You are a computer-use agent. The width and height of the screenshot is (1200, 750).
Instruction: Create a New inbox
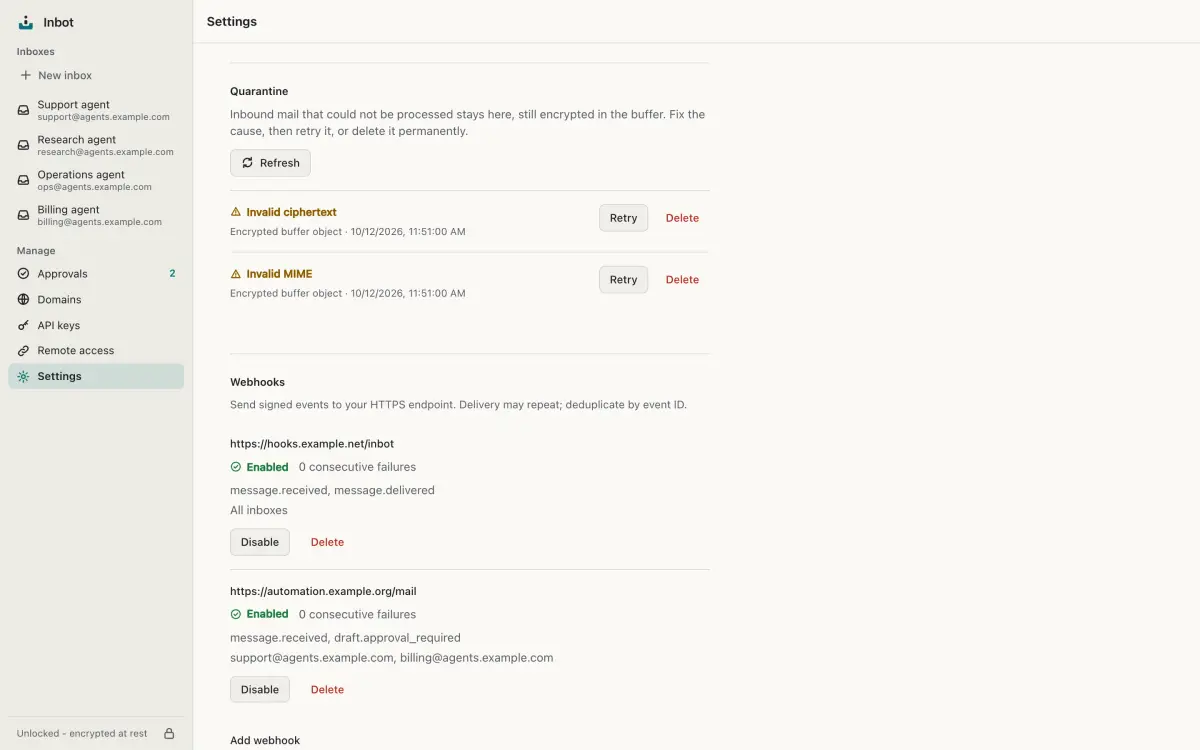[x=96, y=75]
